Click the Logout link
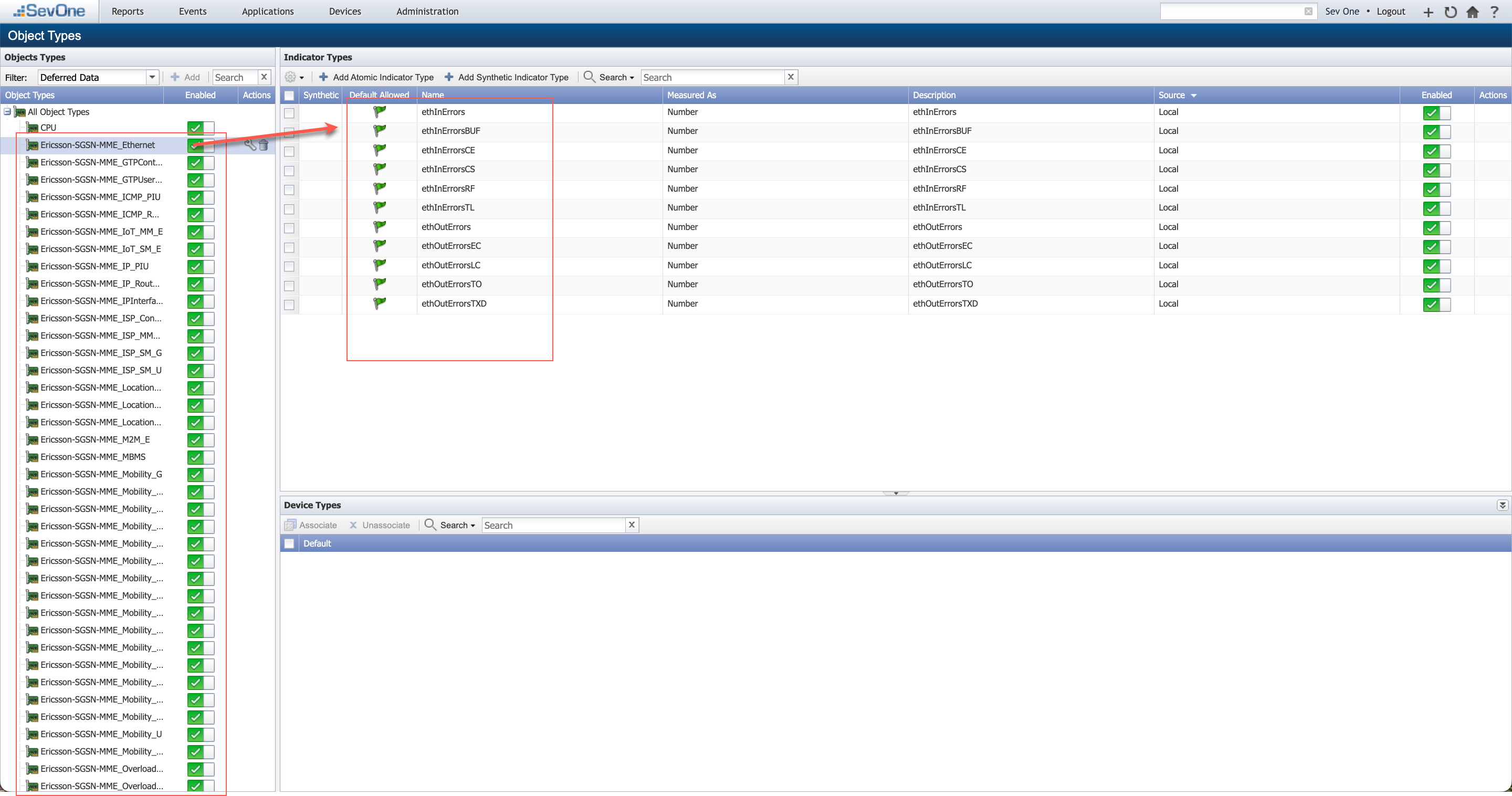 pos(1391,11)
